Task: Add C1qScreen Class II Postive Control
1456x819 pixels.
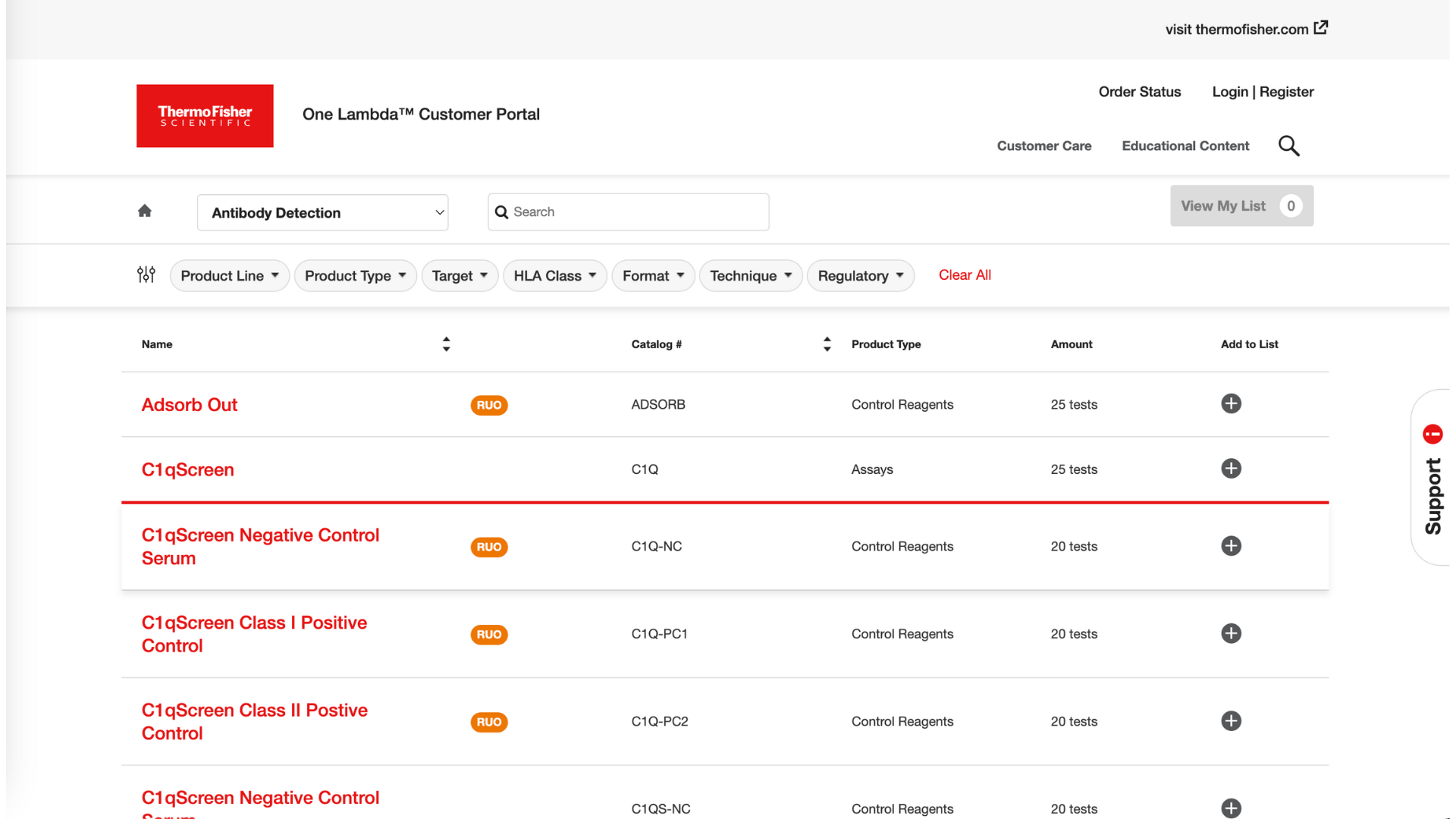Action: tap(1231, 721)
